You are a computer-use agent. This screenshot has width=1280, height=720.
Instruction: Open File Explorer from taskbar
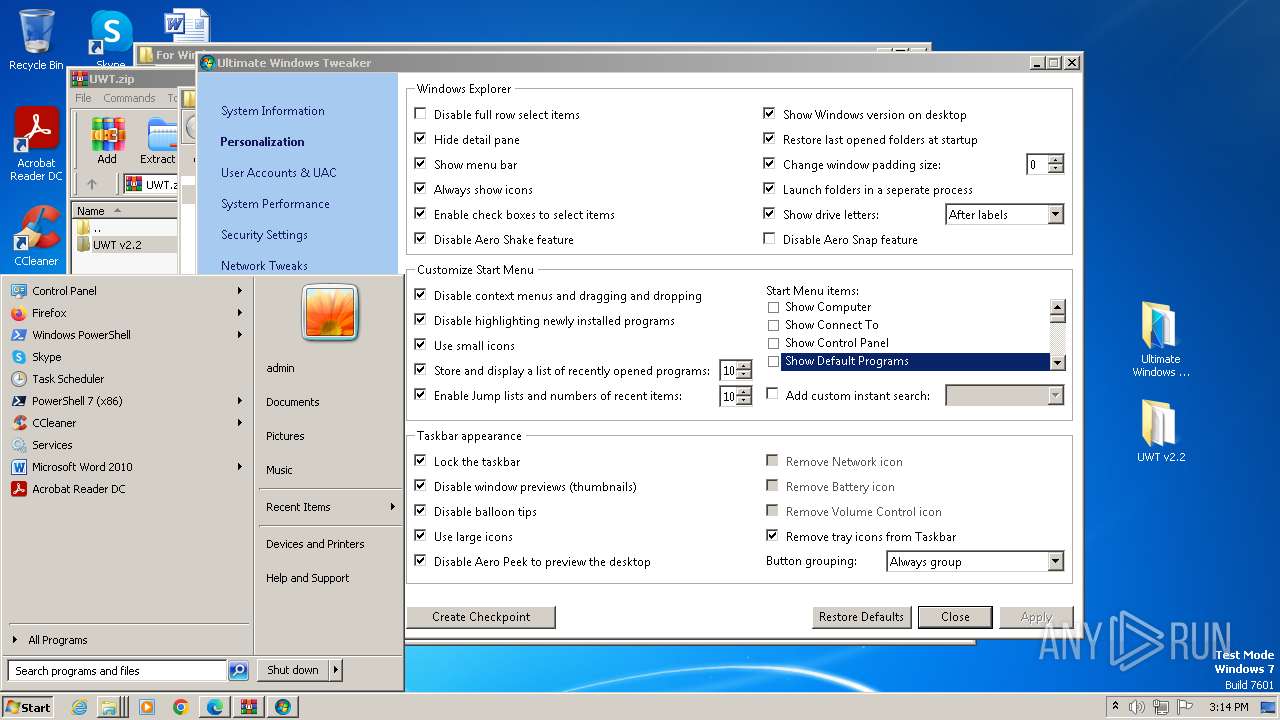click(109, 707)
